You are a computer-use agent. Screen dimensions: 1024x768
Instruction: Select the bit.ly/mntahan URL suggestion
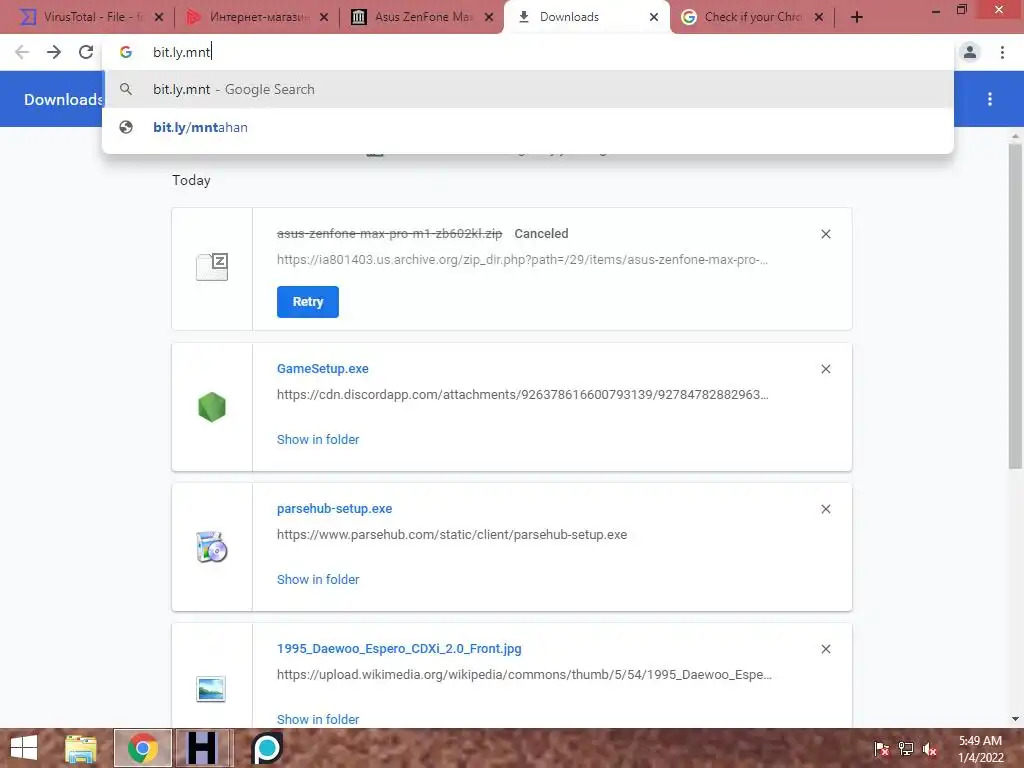pyautogui.click(x=528, y=127)
